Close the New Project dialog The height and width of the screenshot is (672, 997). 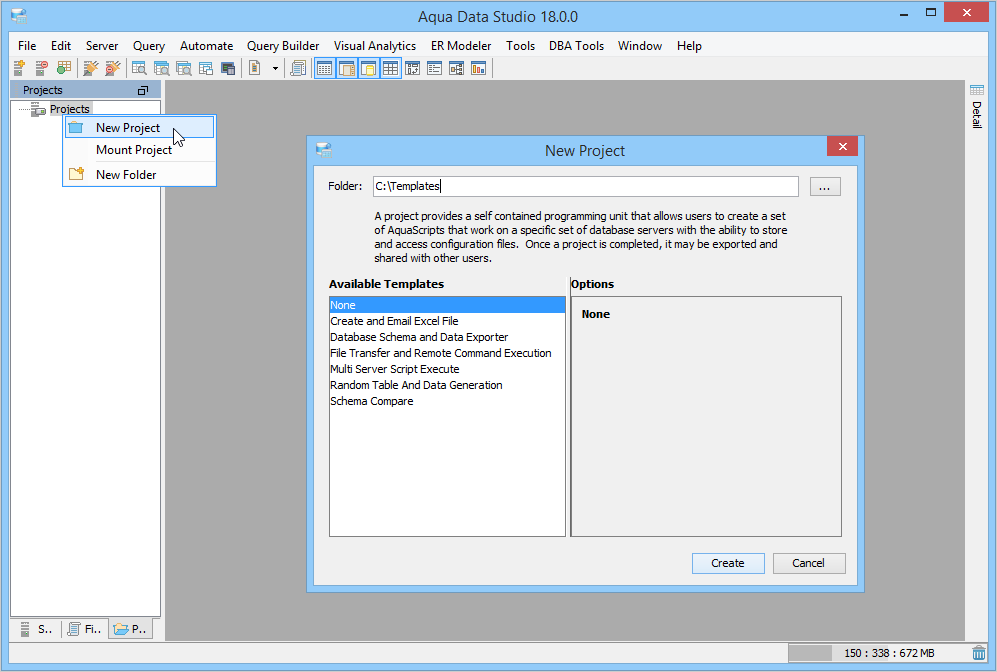click(x=842, y=146)
